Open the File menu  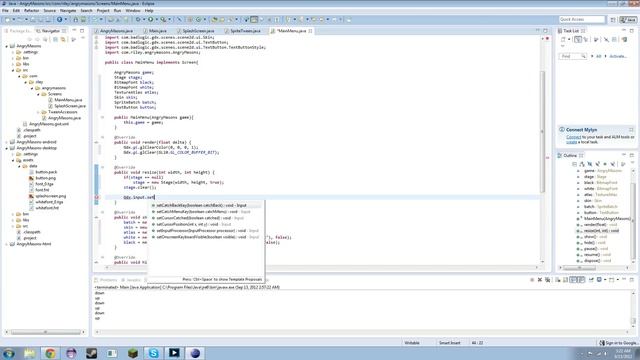pyautogui.click(x=5, y=11)
